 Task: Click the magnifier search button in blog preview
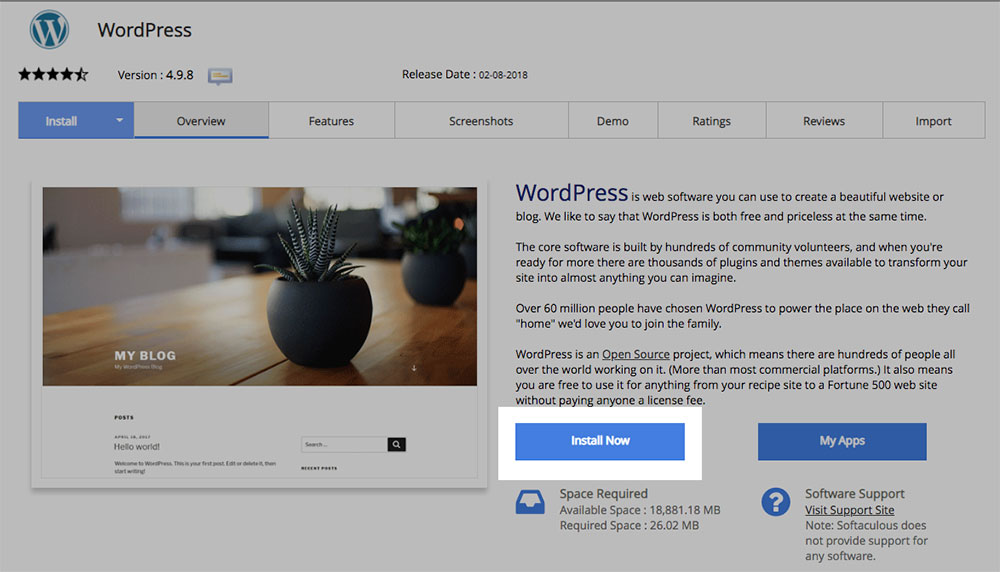pos(396,445)
